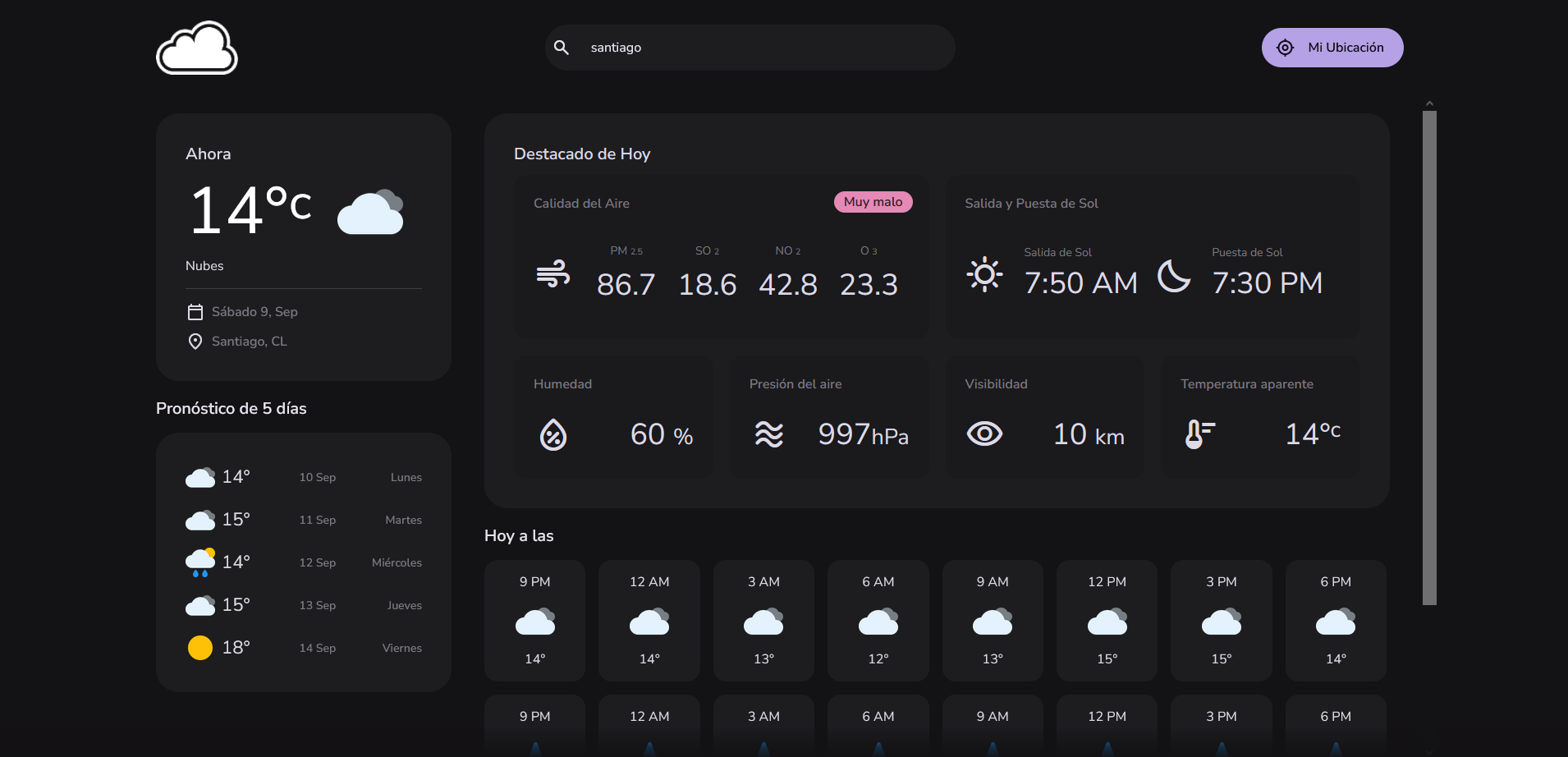This screenshot has width=1568, height=757.
Task: Select the 3 AM hourly weather card
Action: tap(763, 620)
